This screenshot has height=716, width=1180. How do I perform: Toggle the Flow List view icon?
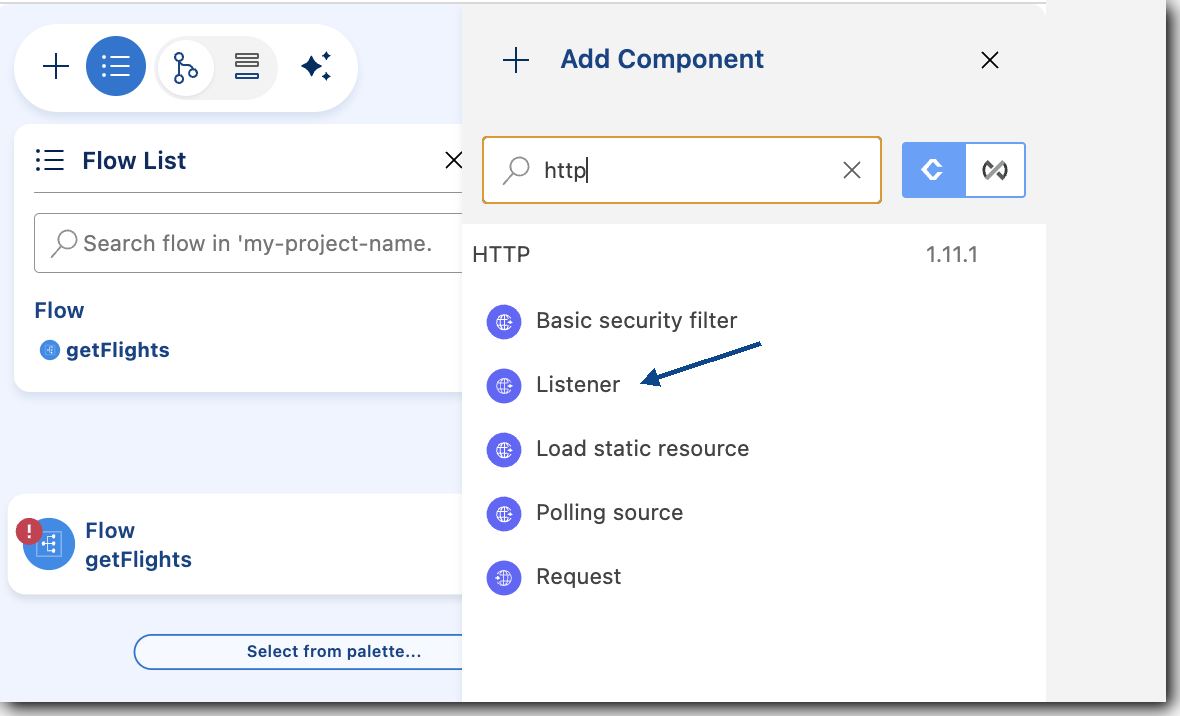click(116, 66)
